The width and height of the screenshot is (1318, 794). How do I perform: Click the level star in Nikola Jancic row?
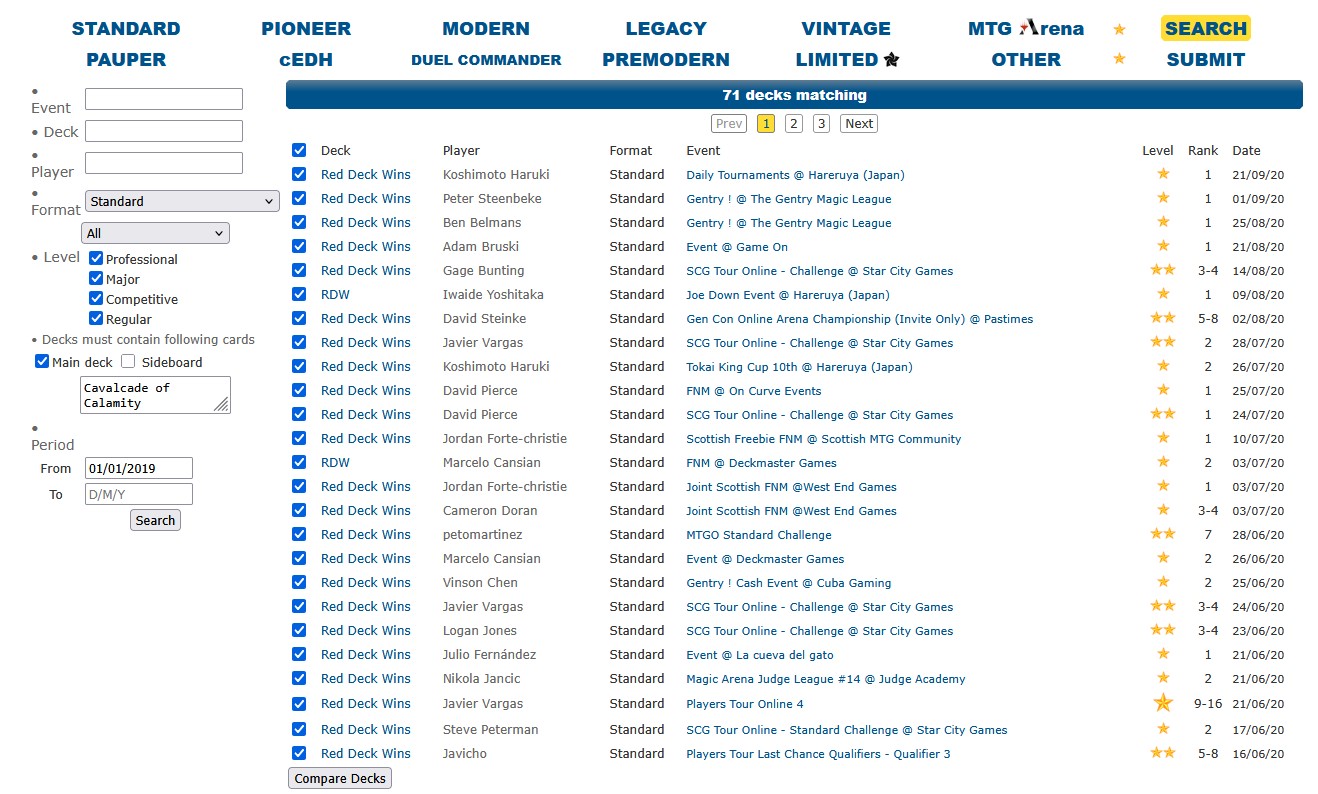[x=1163, y=678]
